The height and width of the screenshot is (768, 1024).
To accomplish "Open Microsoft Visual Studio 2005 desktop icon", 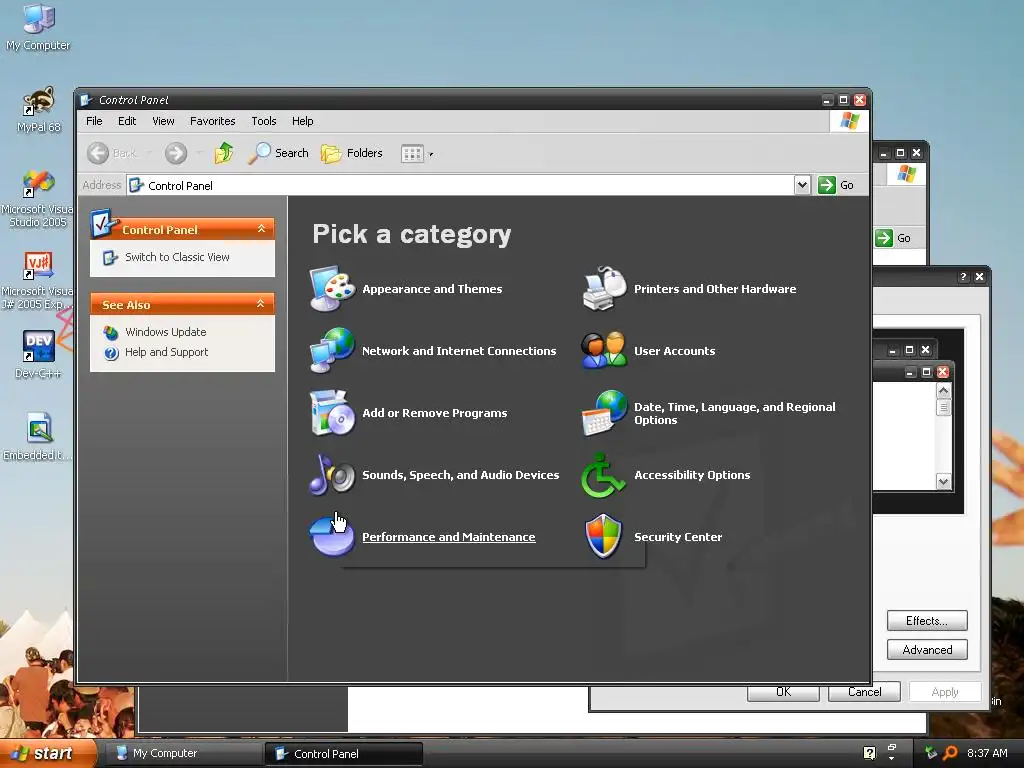I will click(37, 198).
